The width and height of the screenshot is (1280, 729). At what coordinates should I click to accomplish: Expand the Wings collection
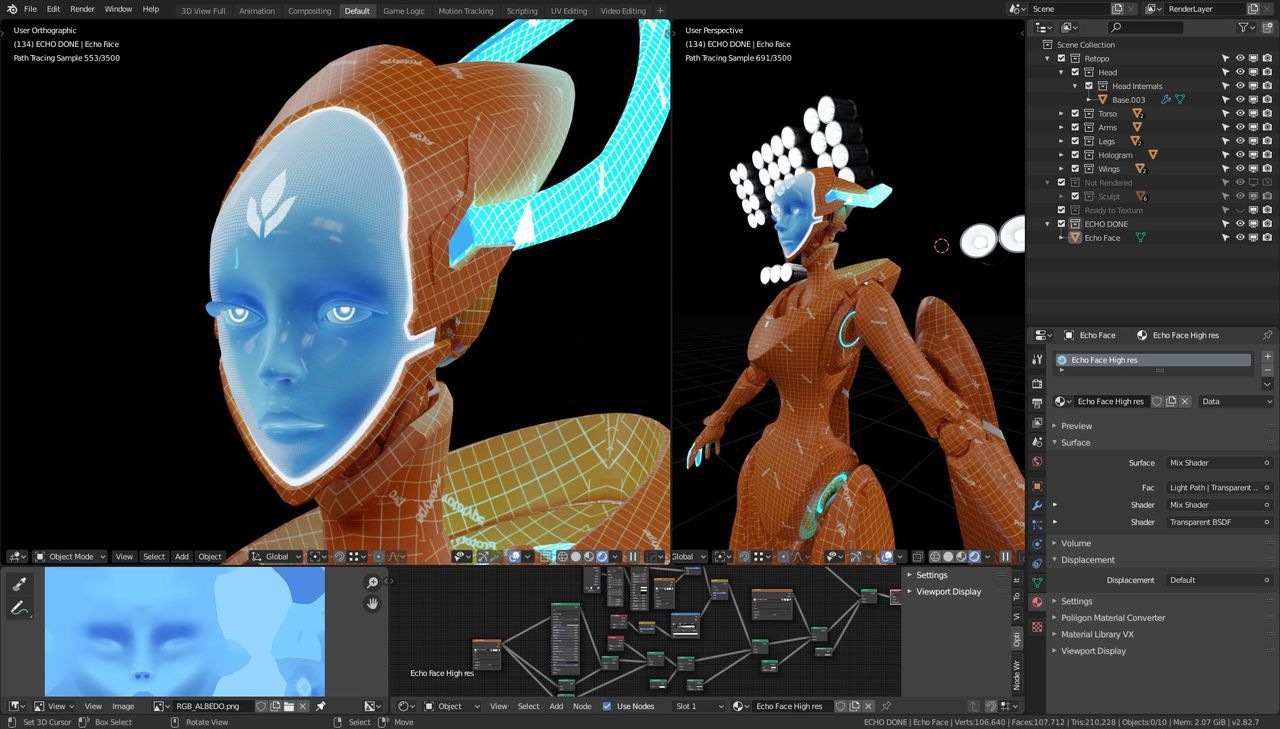coord(1062,169)
